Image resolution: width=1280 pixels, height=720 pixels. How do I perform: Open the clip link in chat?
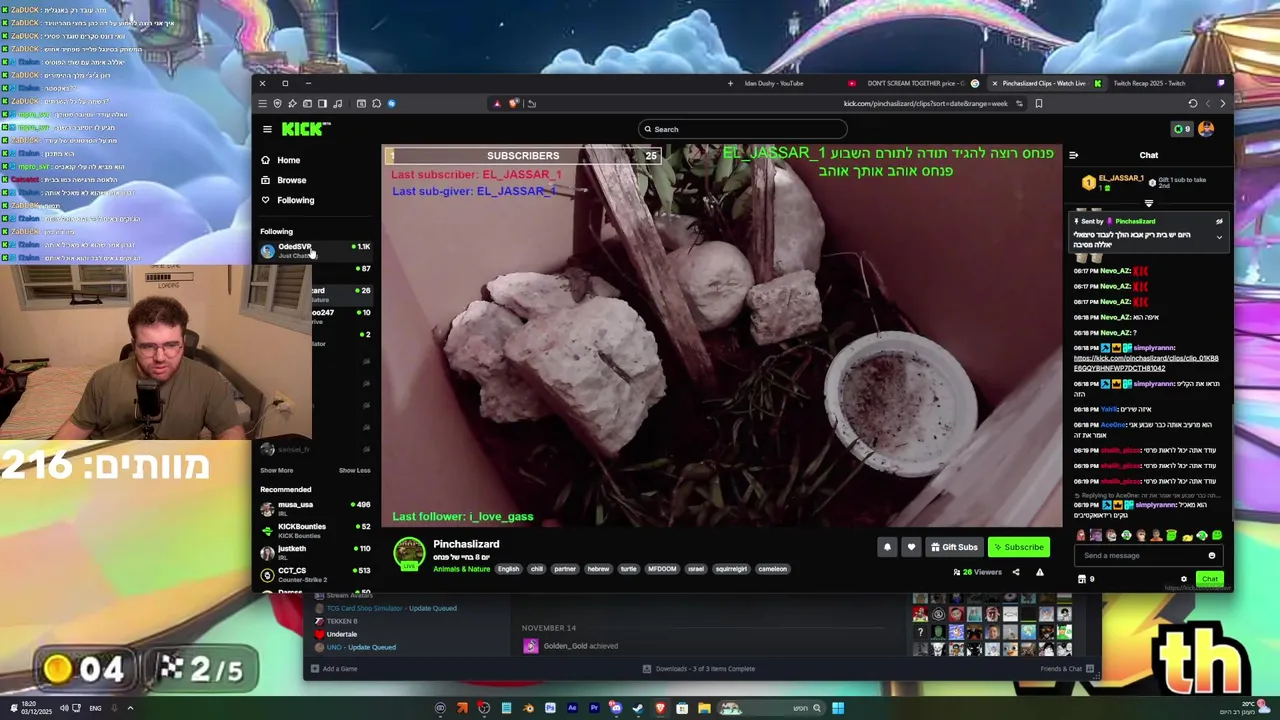pos(1146,362)
